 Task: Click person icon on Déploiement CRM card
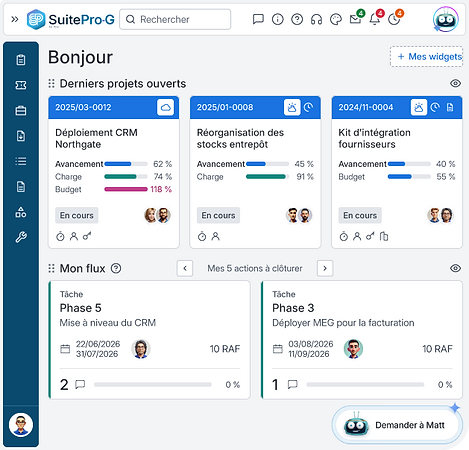(74, 237)
